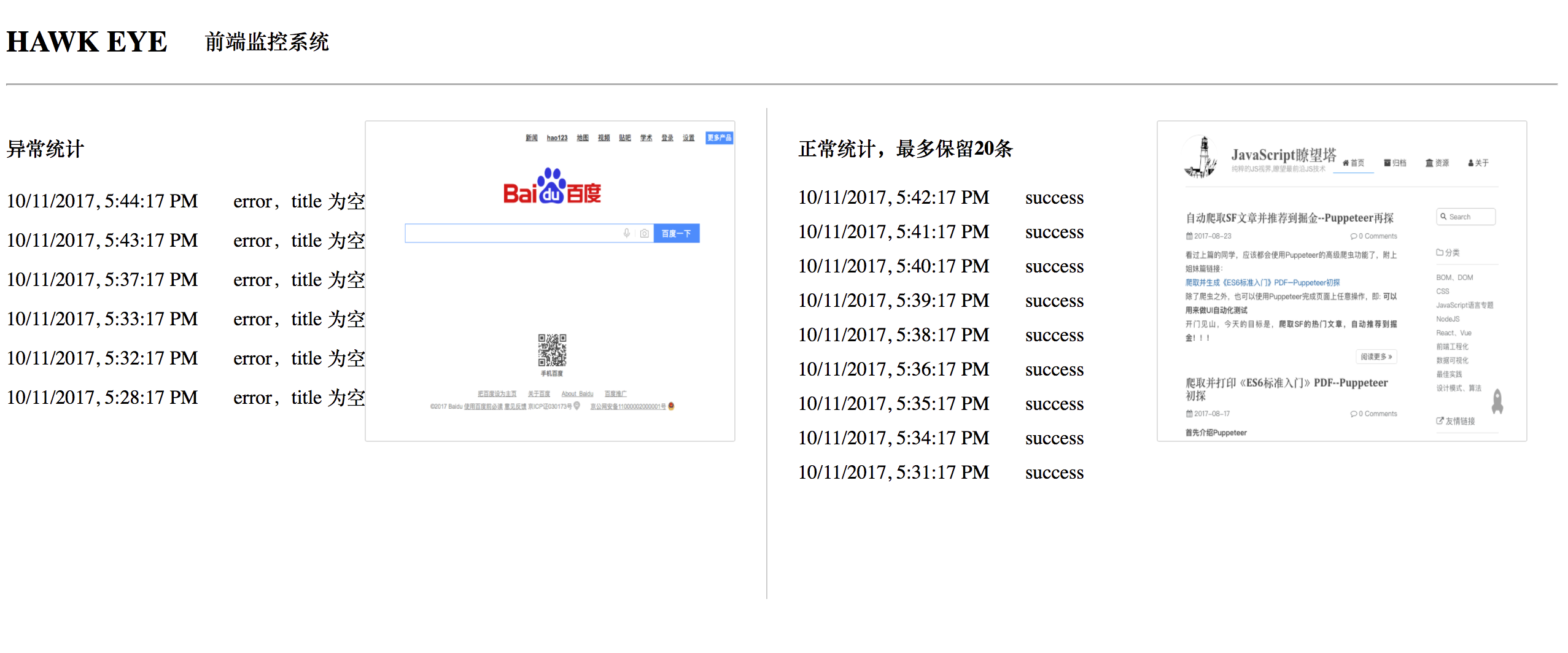
Task: Click the rocket back-to-top icon in blog
Action: pyautogui.click(x=1498, y=401)
